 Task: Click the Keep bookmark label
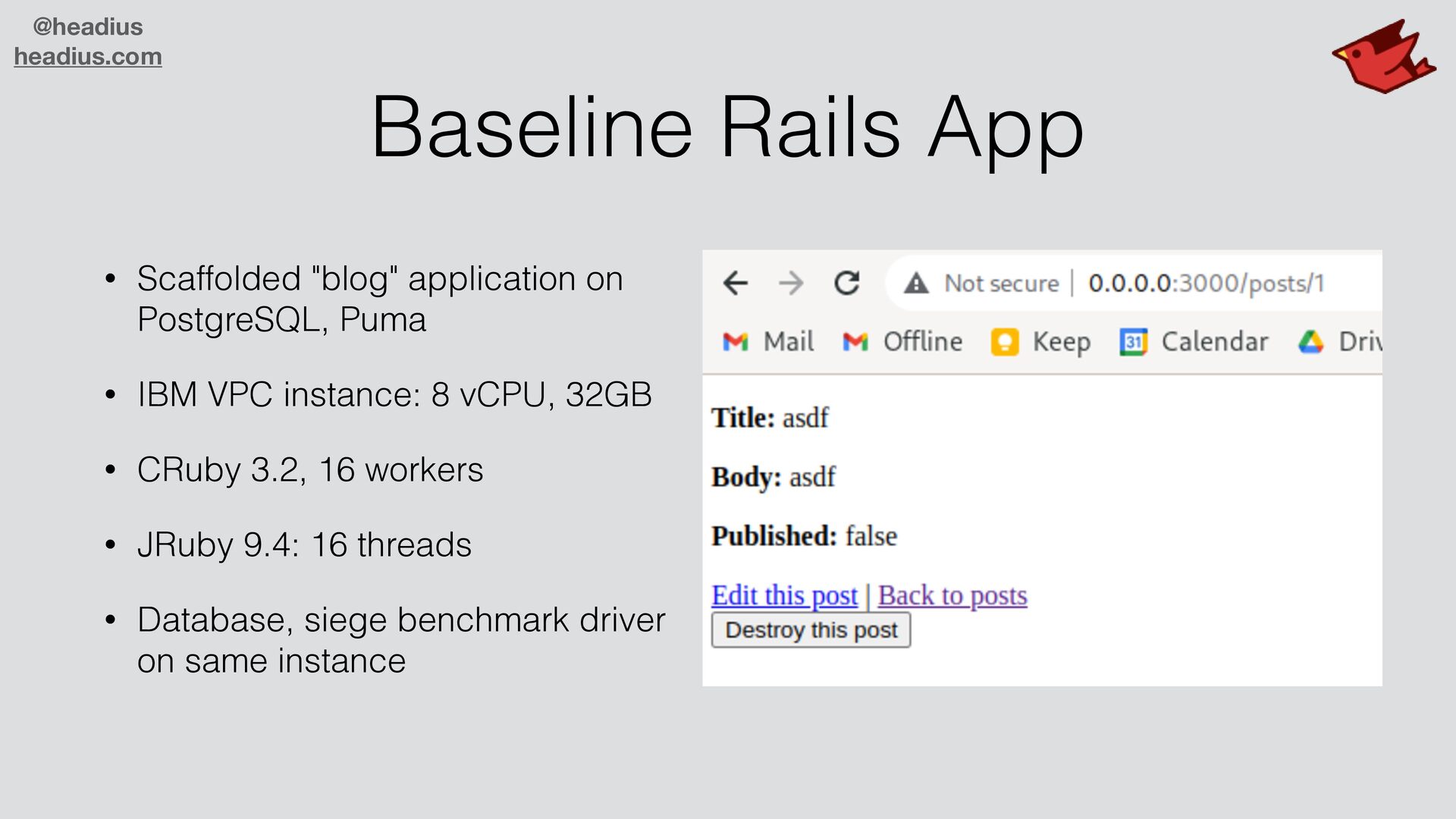pos(1061,342)
